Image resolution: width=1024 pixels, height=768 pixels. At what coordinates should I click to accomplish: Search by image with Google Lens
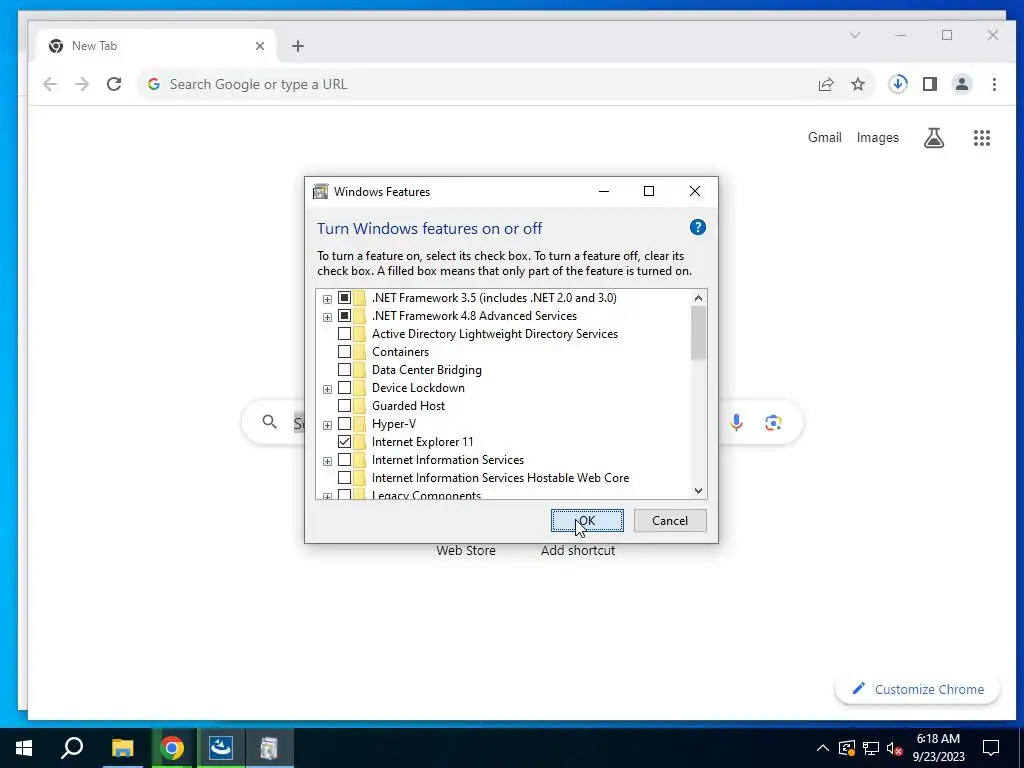[x=773, y=423]
